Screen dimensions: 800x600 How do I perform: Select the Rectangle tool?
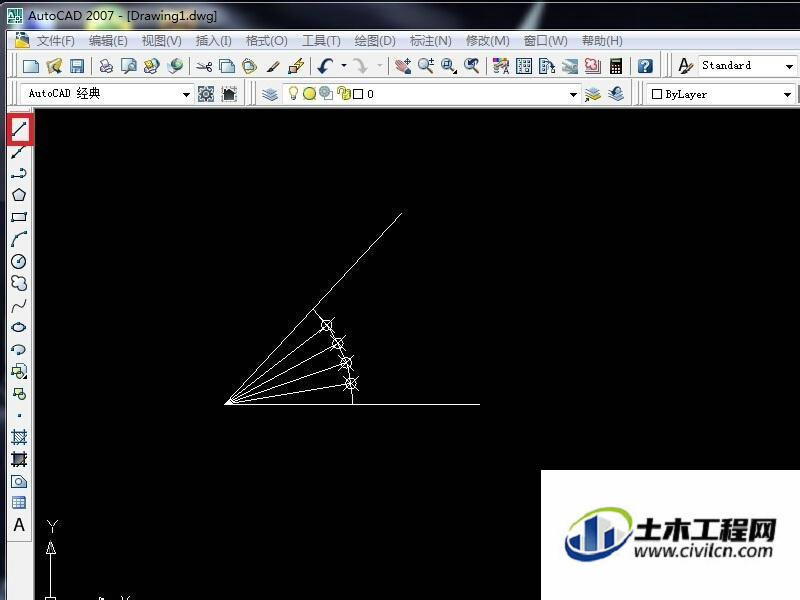(x=19, y=217)
